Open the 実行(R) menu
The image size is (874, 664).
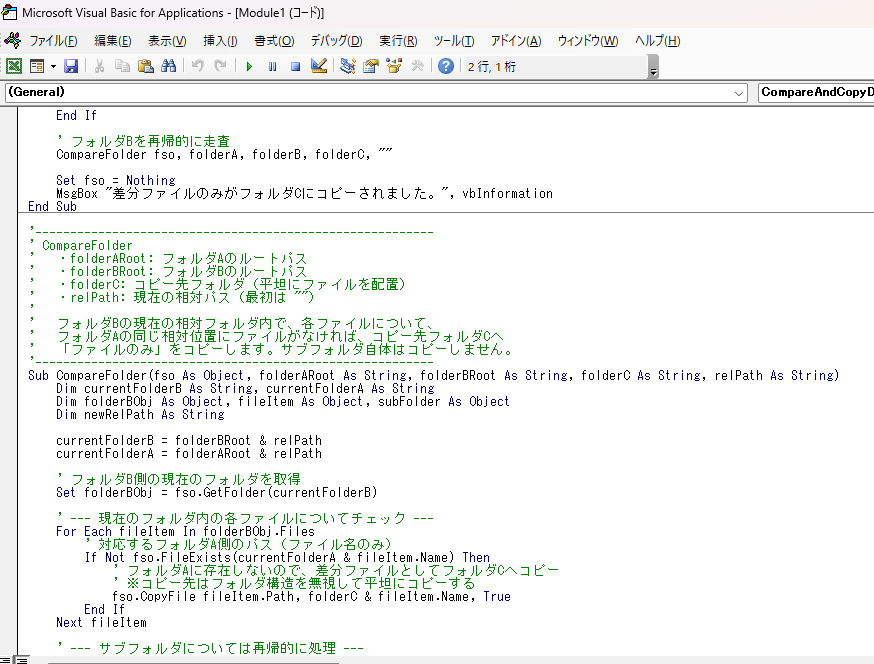(x=398, y=41)
